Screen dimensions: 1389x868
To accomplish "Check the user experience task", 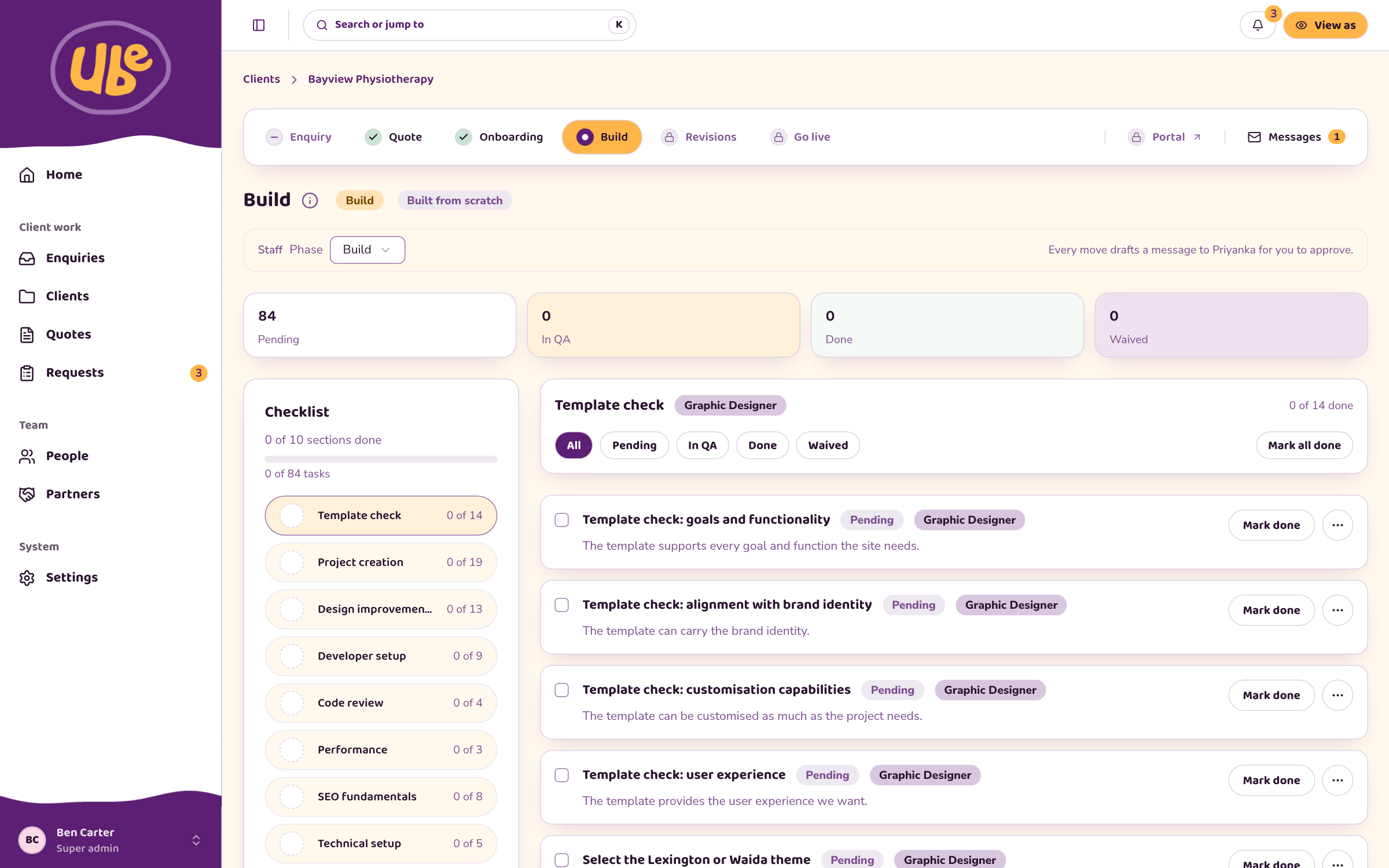I will (x=561, y=775).
